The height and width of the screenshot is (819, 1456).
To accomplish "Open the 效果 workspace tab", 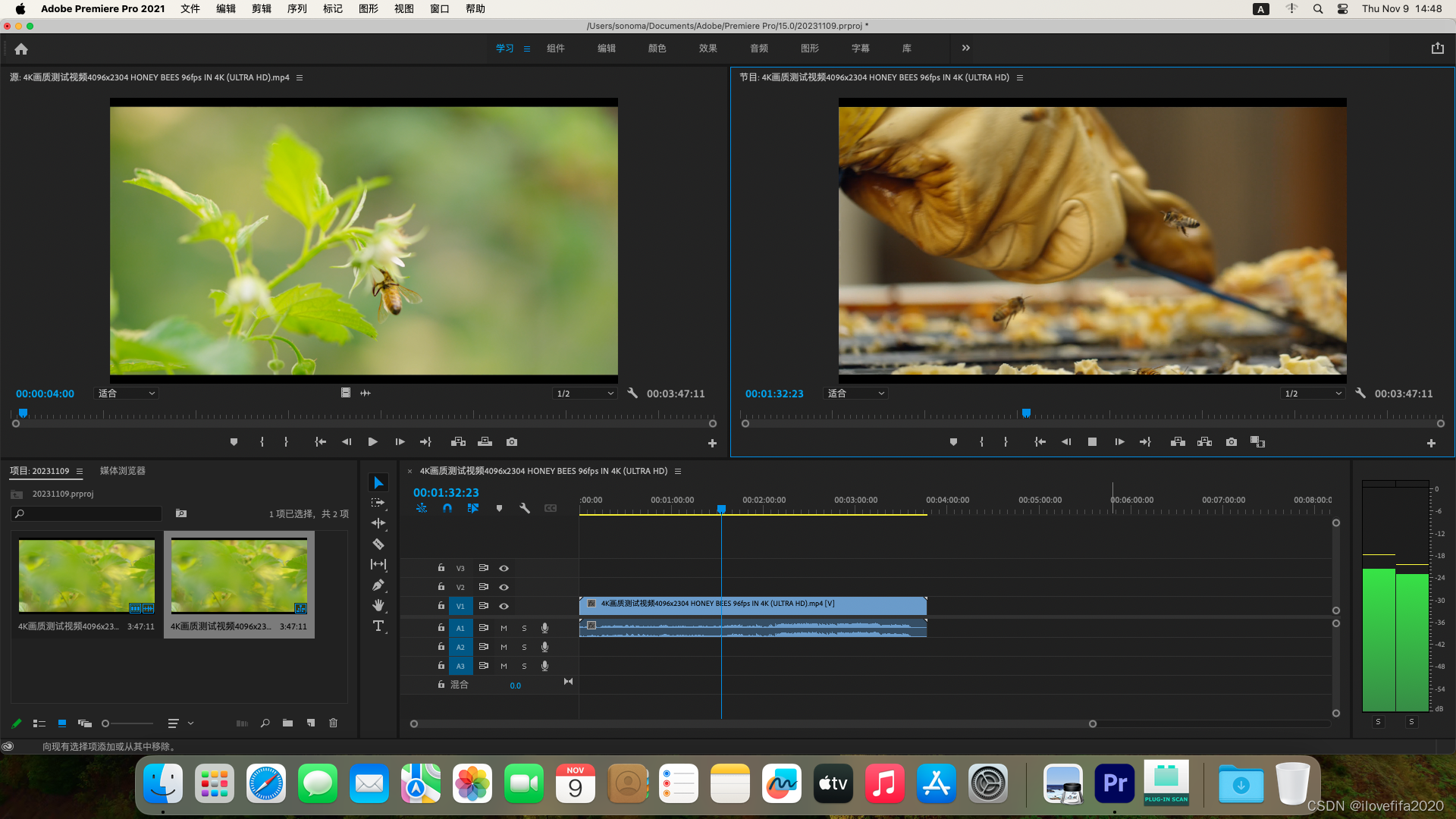I will [708, 48].
